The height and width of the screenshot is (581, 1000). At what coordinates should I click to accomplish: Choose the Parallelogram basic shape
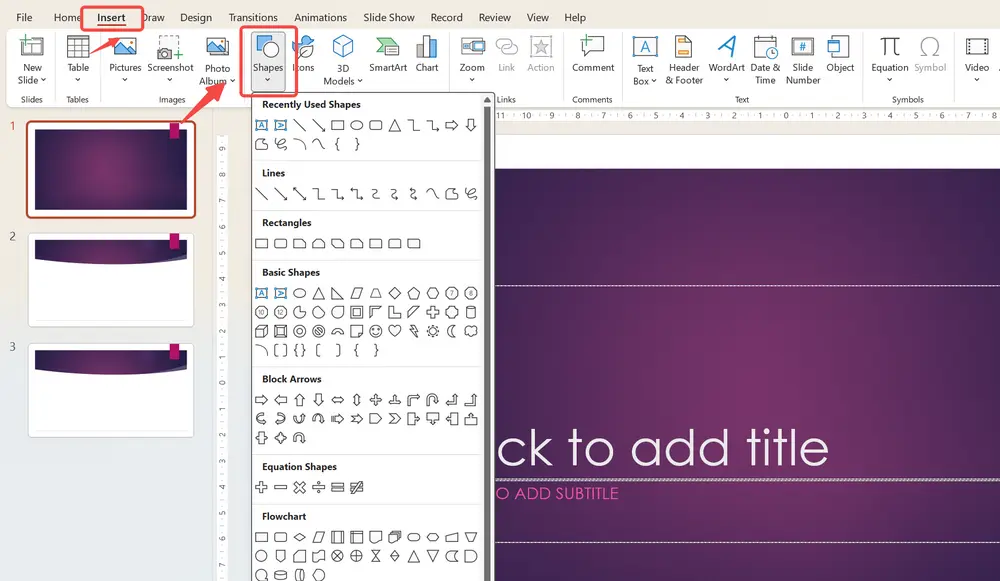coord(357,293)
